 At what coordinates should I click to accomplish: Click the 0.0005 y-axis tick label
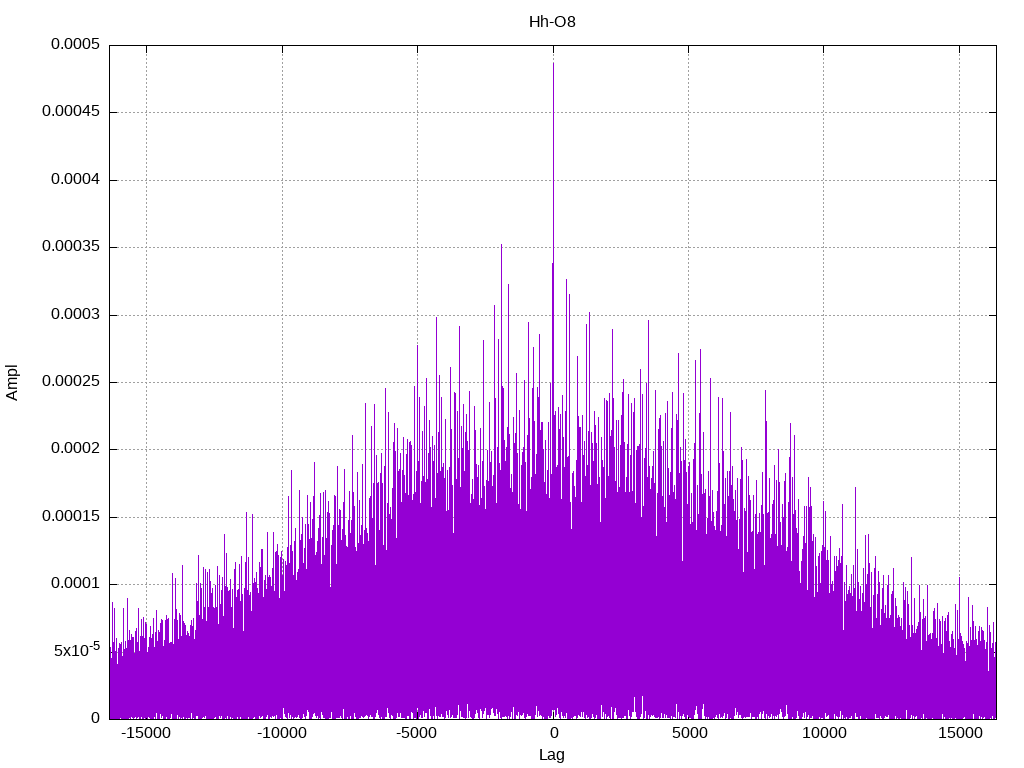coord(76,44)
